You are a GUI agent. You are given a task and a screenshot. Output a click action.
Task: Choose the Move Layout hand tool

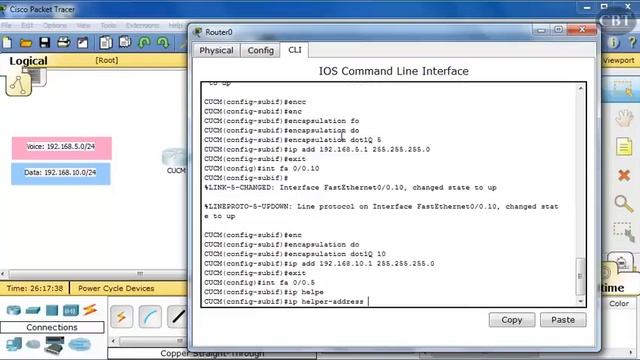click(x=624, y=118)
